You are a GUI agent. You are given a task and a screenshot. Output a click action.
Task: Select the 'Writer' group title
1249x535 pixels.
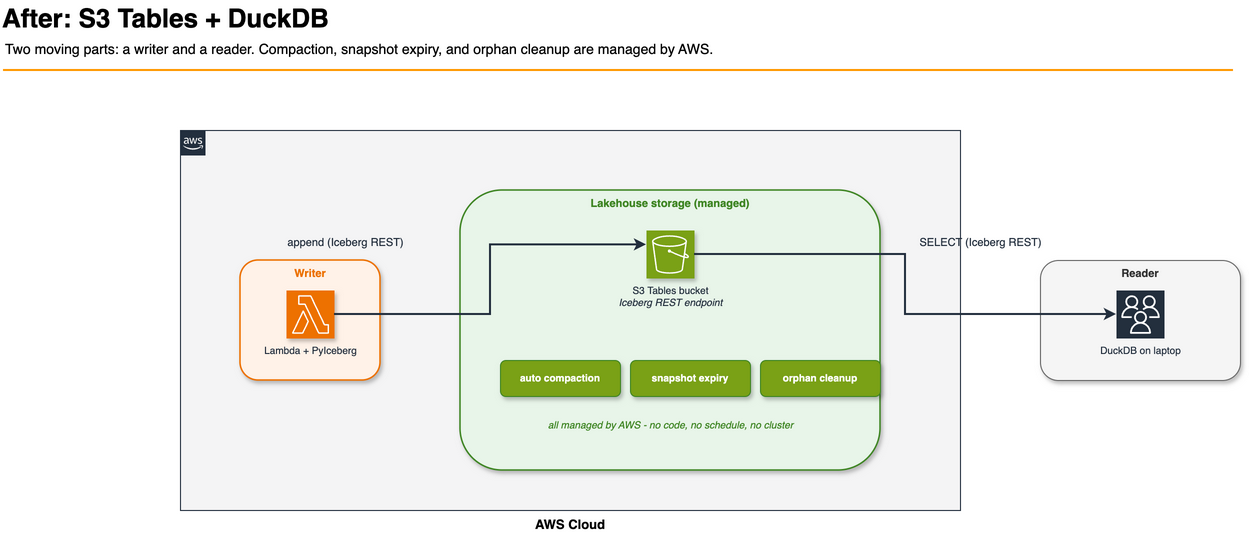[x=310, y=273]
